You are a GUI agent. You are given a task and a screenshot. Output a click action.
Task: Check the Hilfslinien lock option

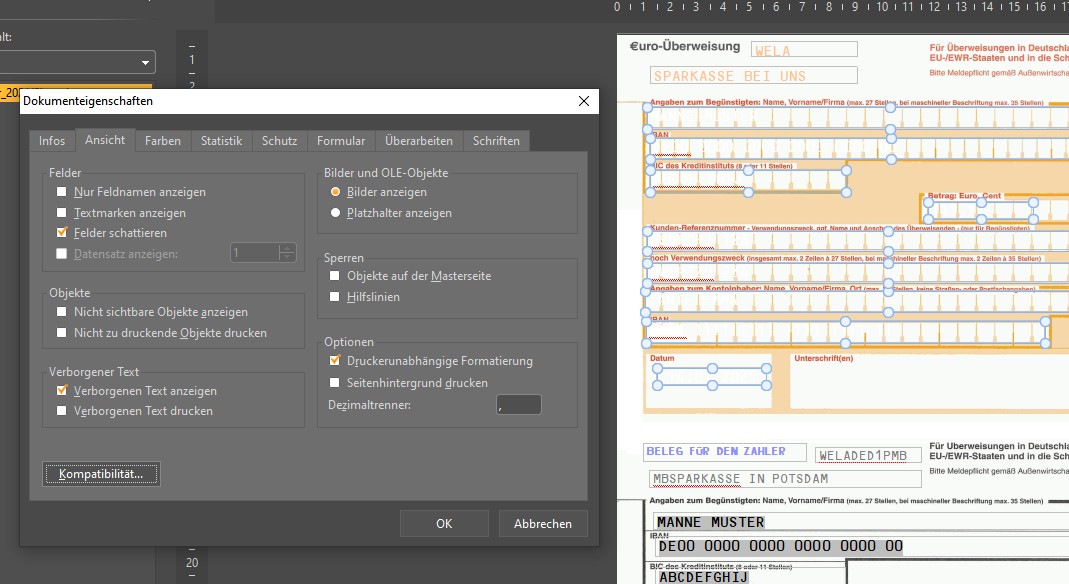pyautogui.click(x=335, y=296)
